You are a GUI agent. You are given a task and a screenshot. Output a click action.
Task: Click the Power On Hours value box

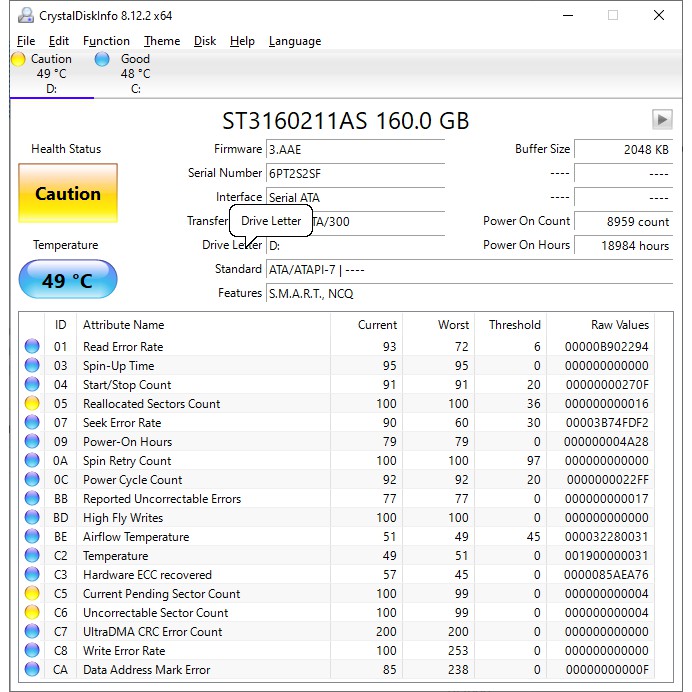pyautogui.click(x=623, y=246)
